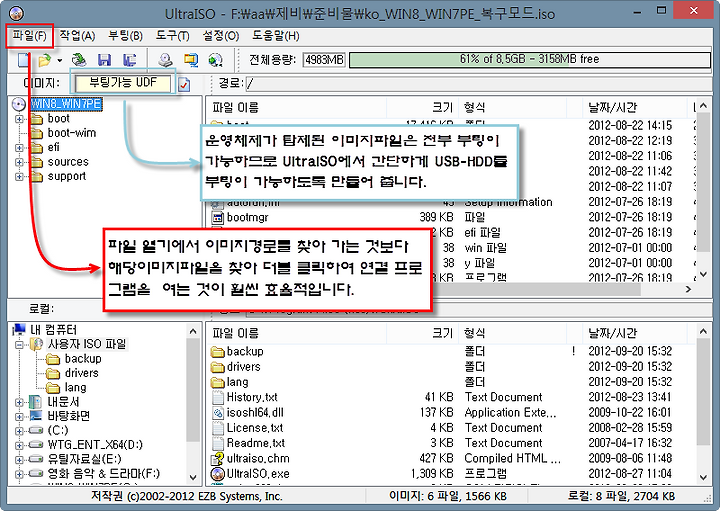The width and height of the screenshot is (720, 511).
Task: Click the isoshl64.dll file icon
Action: [218, 413]
